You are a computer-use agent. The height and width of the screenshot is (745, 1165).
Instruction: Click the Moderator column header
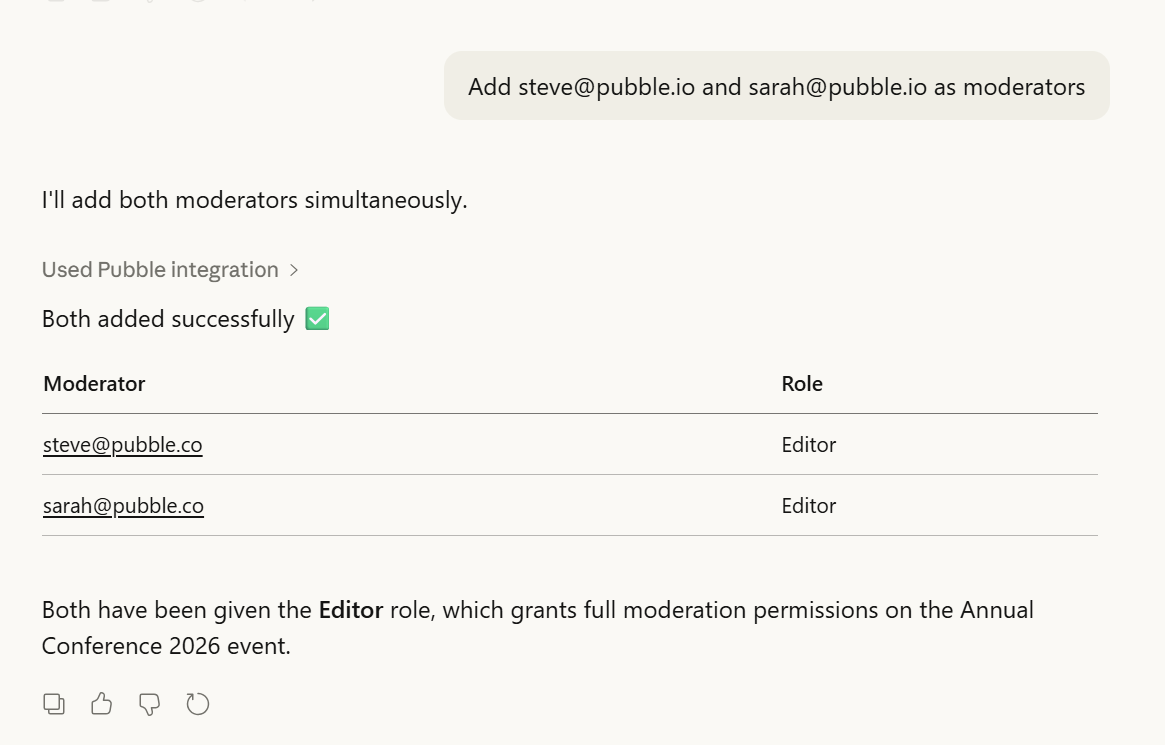(x=95, y=384)
